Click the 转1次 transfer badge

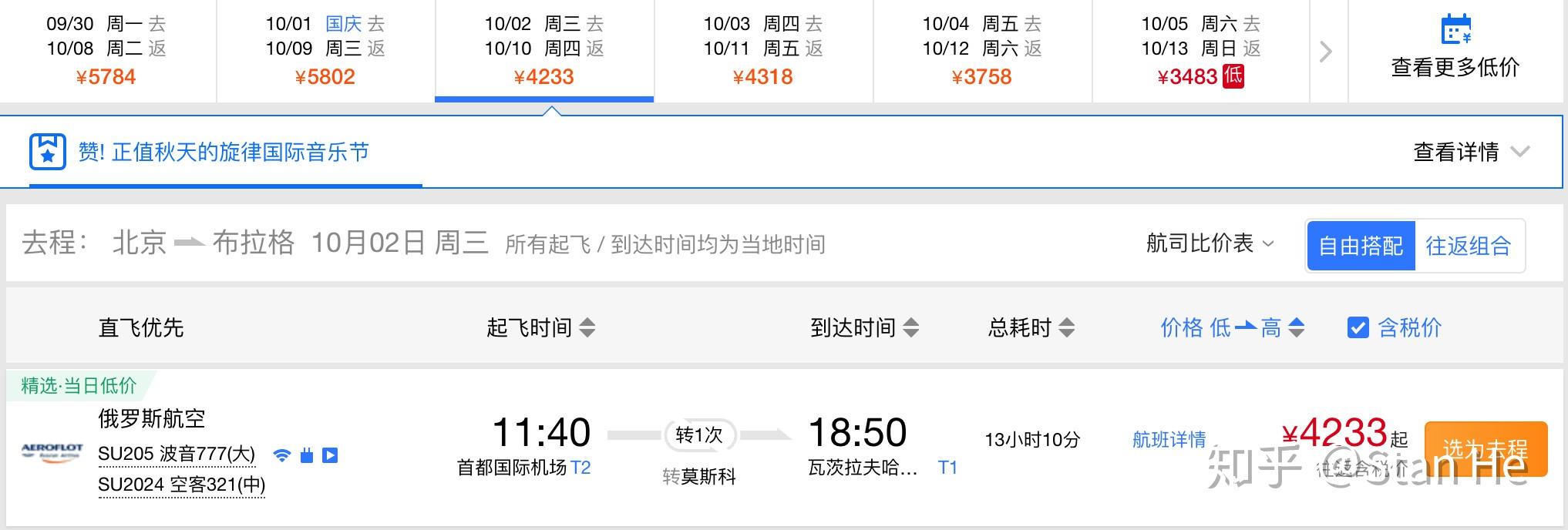click(x=699, y=435)
